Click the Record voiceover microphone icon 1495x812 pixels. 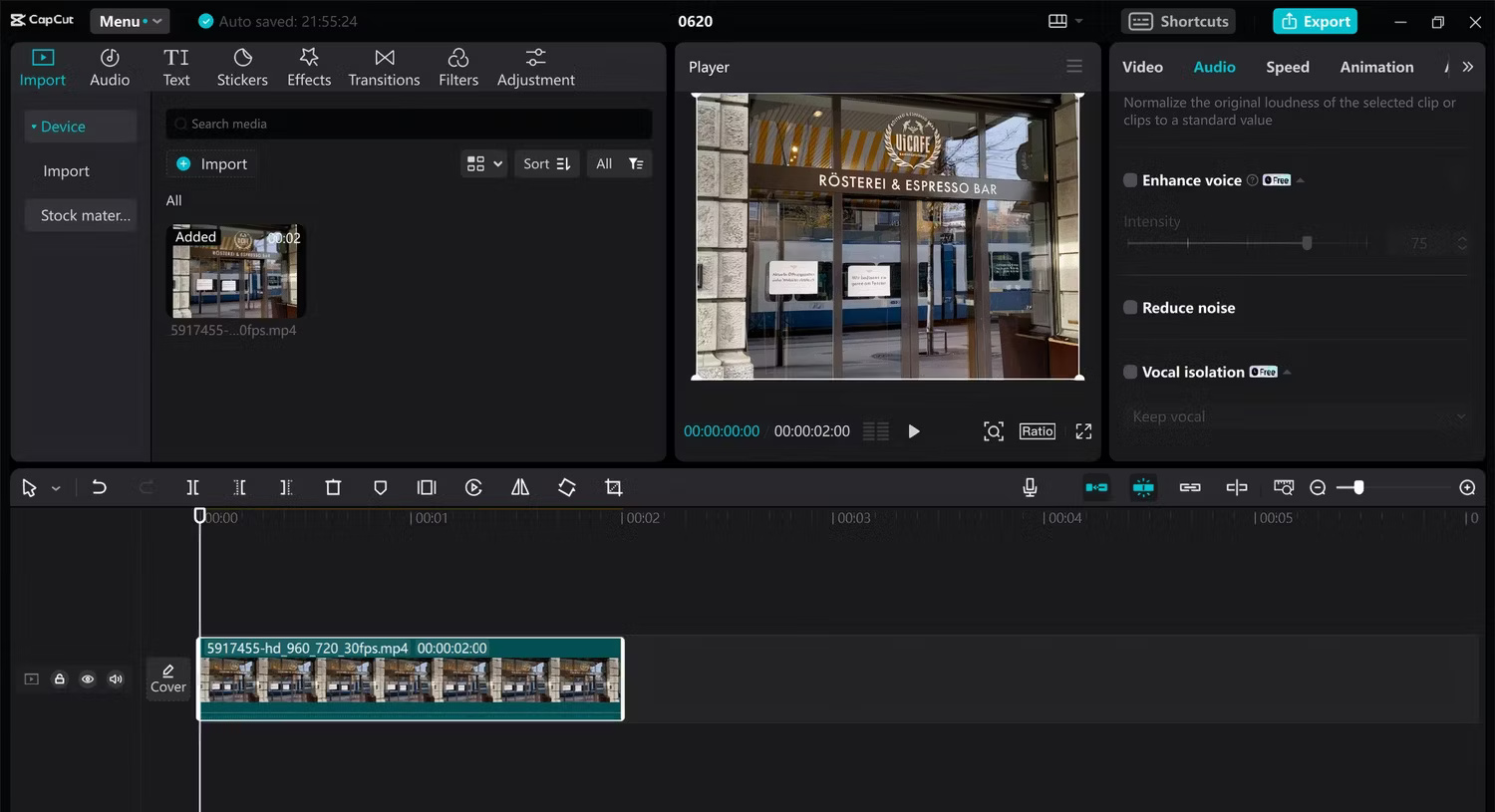tap(1030, 487)
